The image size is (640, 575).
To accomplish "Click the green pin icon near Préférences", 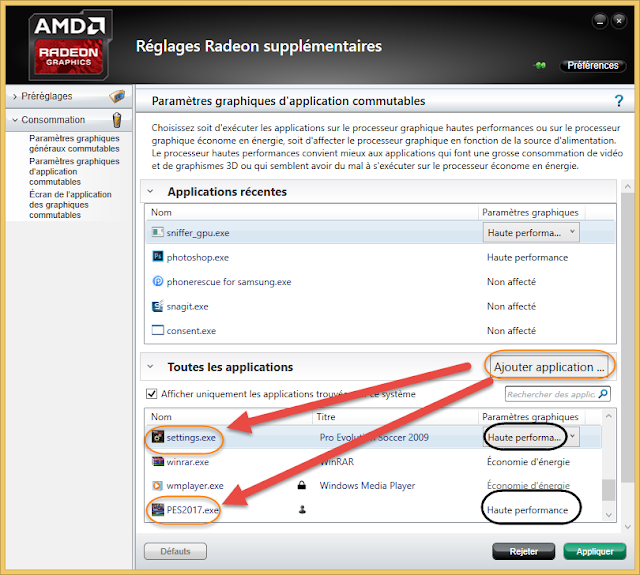I will tap(540, 65).
